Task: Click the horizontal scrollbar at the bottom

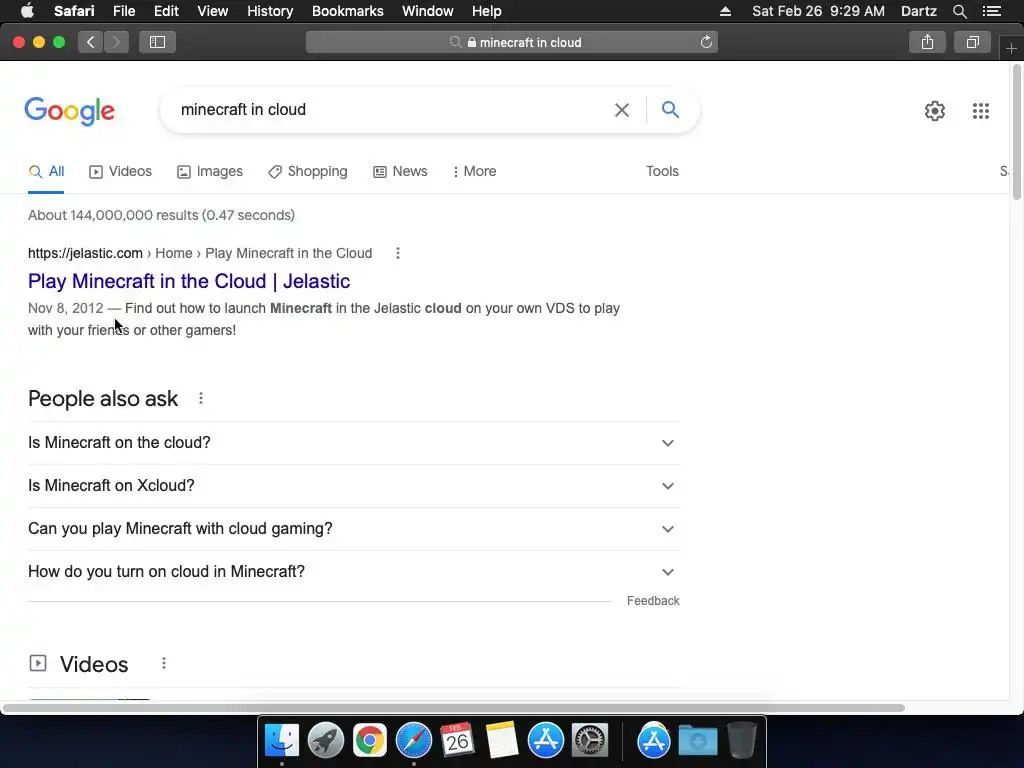Action: [454, 708]
